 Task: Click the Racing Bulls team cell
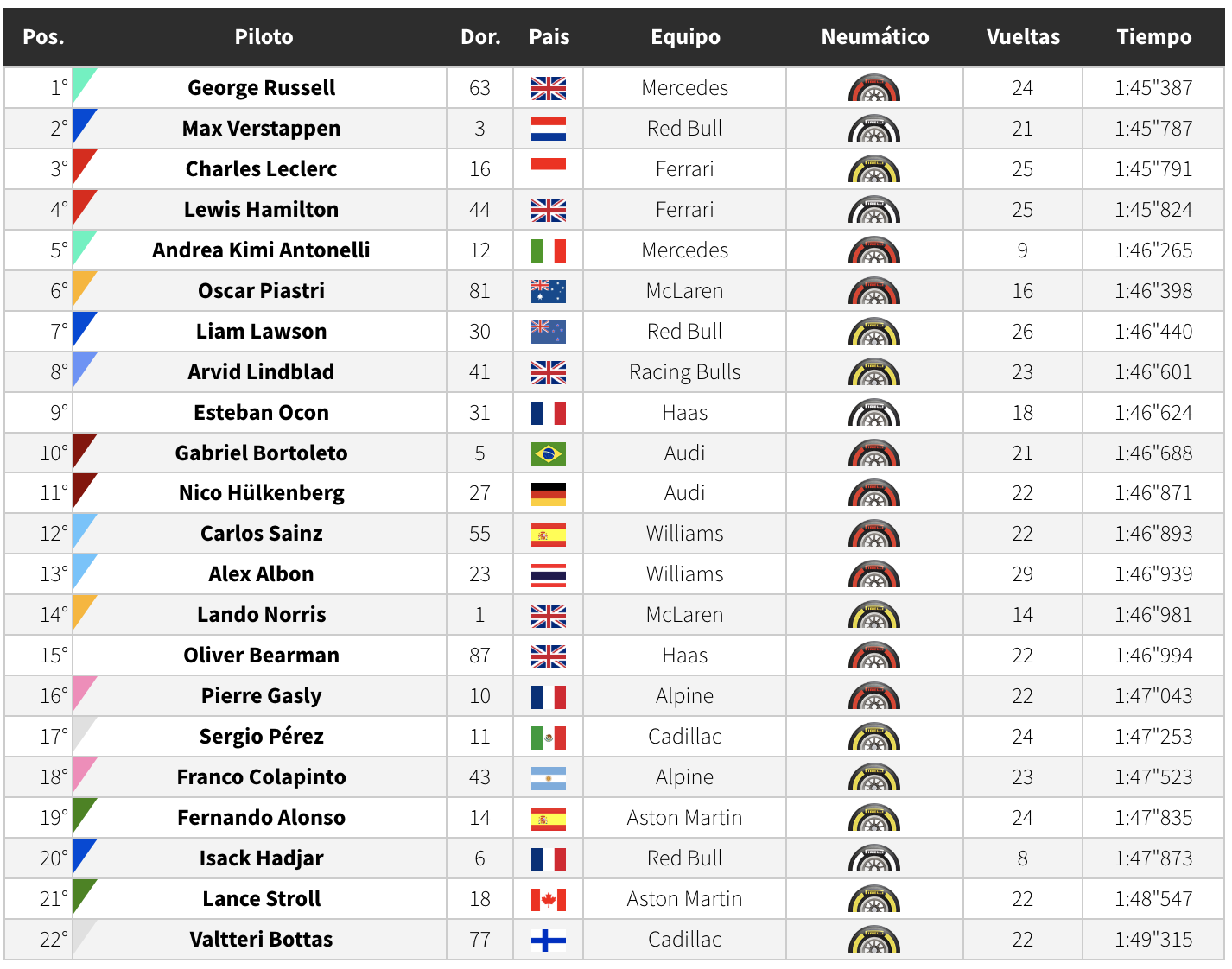point(684,372)
